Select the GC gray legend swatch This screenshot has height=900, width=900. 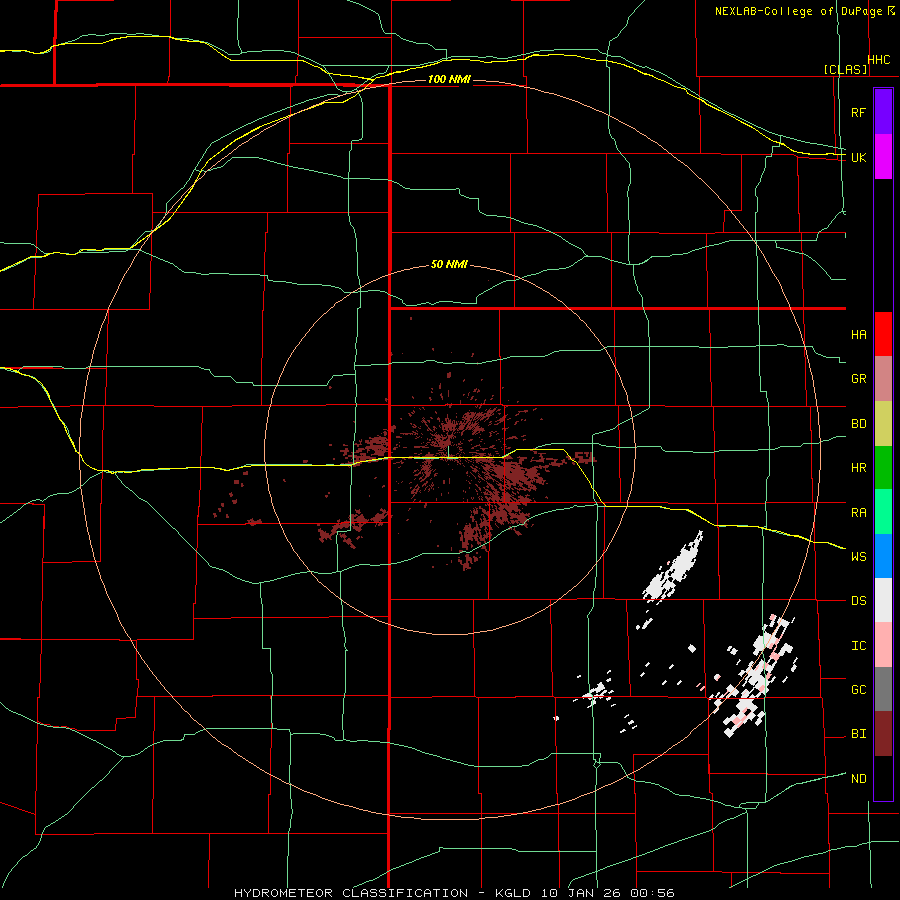883,689
